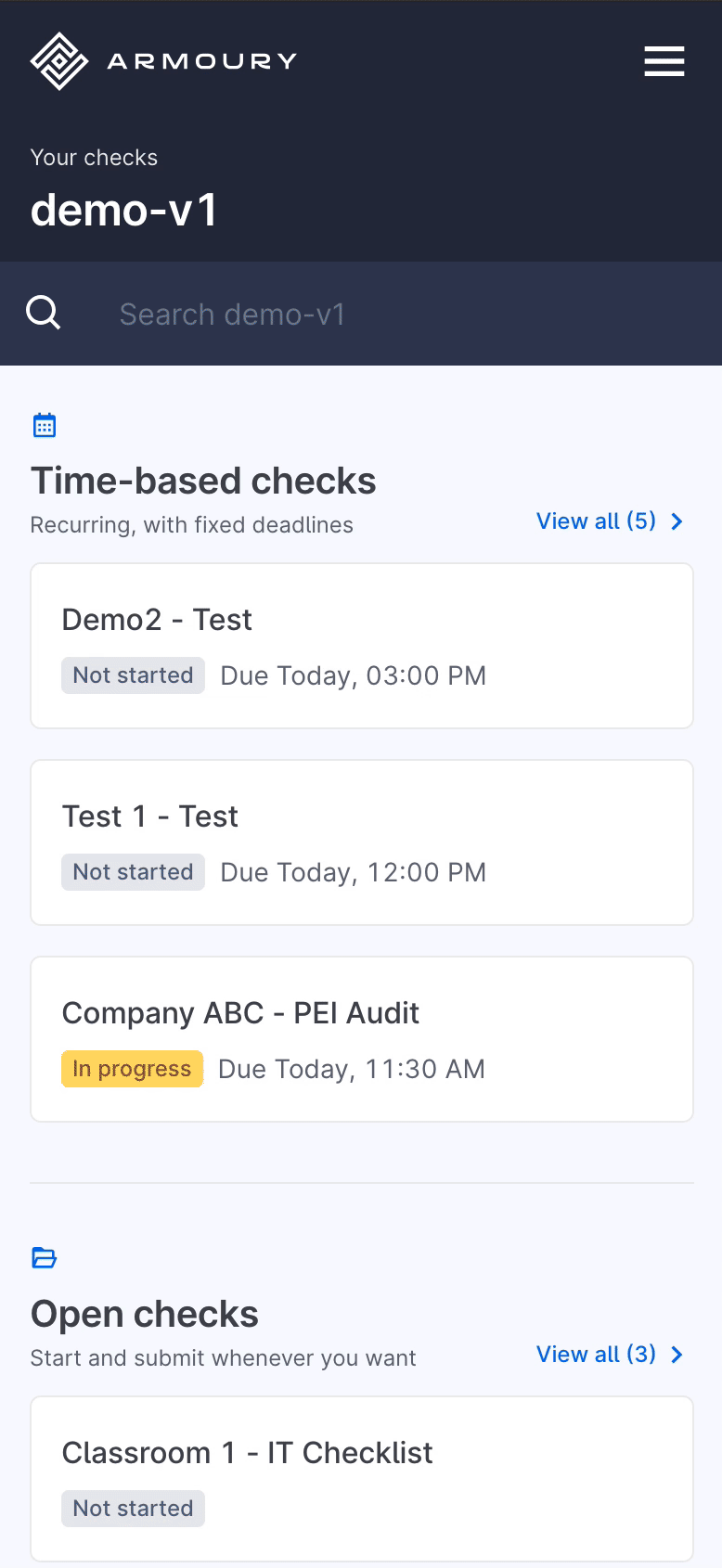This screenshot has width=722, height=1568.
Task: Click the ARMOURY brand wordmark
Action: coord(202,61)
